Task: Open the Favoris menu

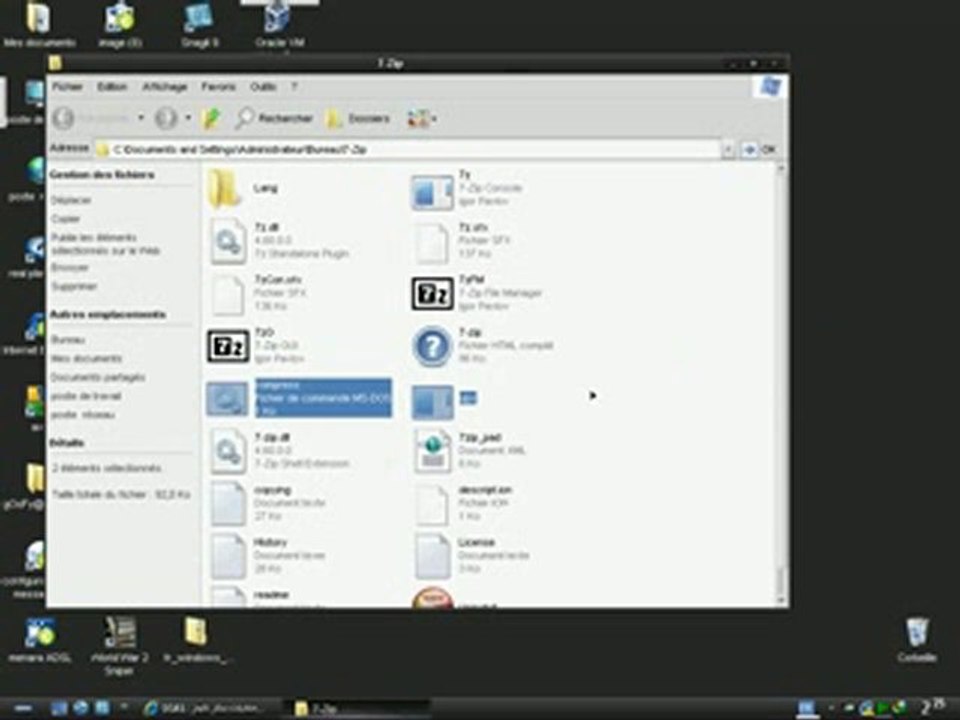Action: click(x=219, y=87)
